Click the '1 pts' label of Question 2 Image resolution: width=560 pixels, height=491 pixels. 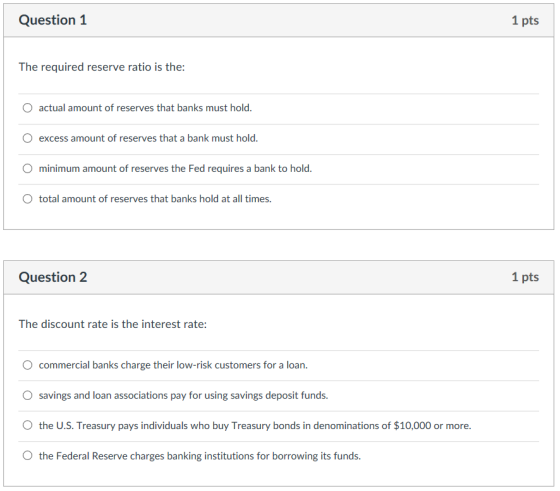(525, 277)
